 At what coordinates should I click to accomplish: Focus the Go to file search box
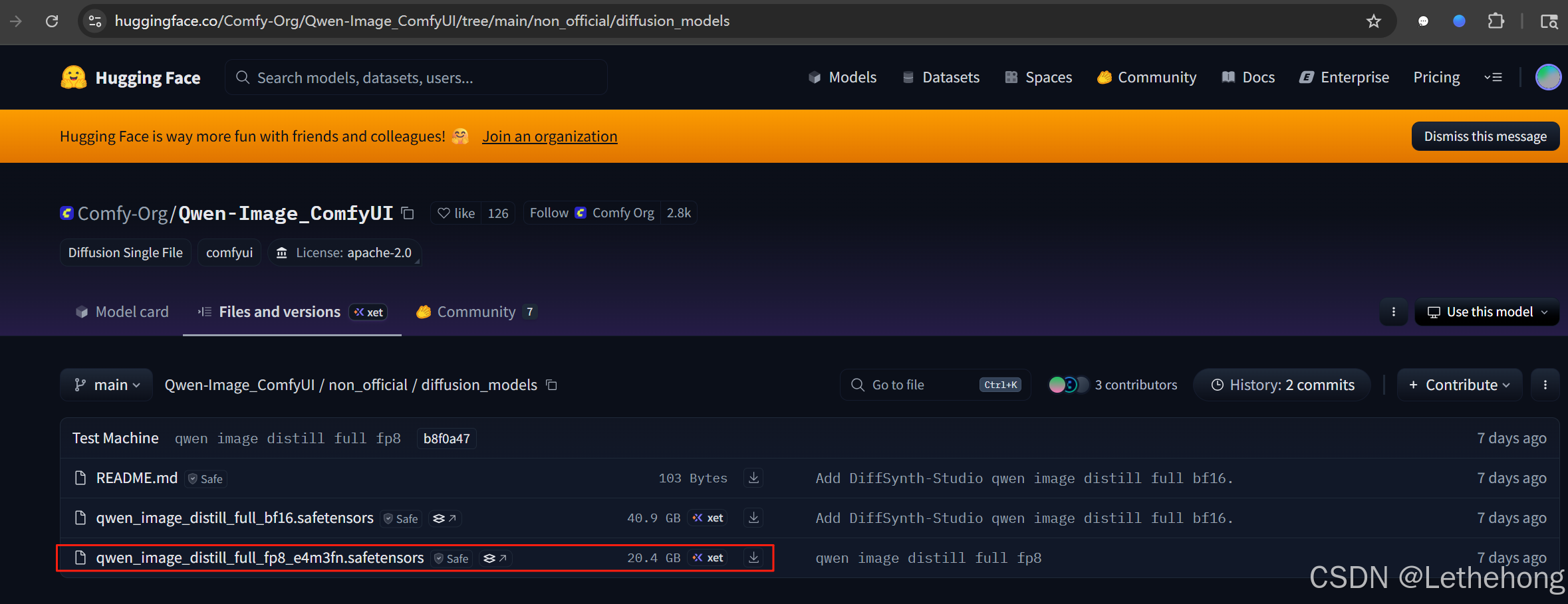coord(935,385)
